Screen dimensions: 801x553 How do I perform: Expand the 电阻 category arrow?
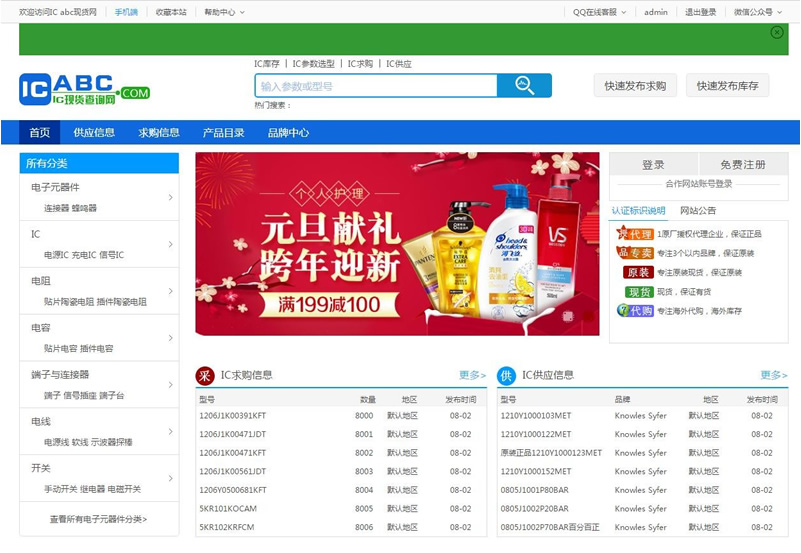171,291
